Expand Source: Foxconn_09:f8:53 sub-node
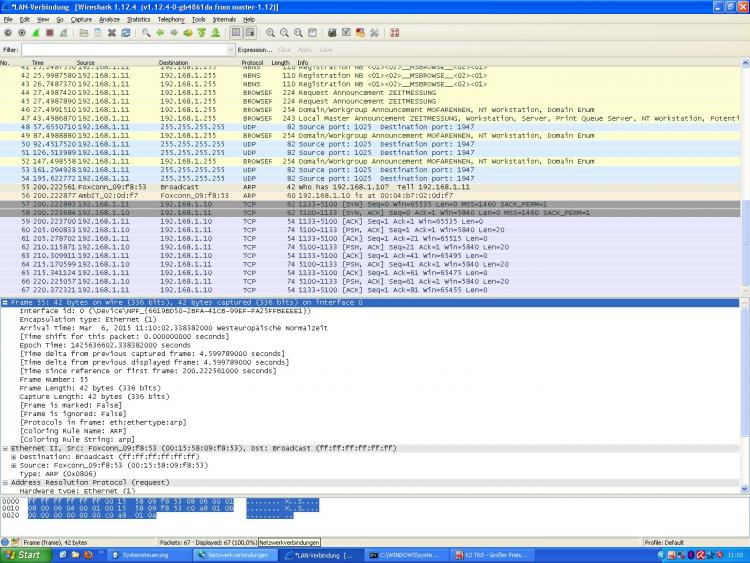750x563 pixels. click(x=13, y=466)
